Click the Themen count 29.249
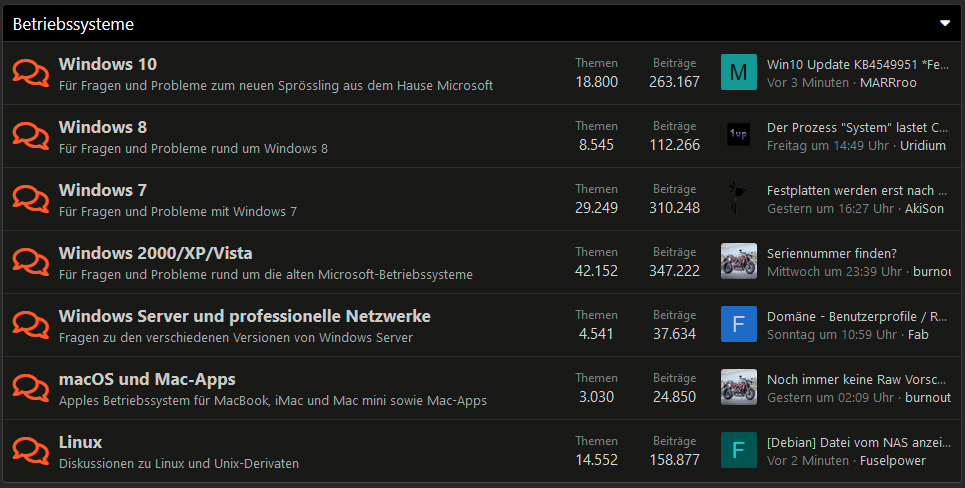Image resolution: width=965 pixels, height=488 pixels. click(596, 208)
